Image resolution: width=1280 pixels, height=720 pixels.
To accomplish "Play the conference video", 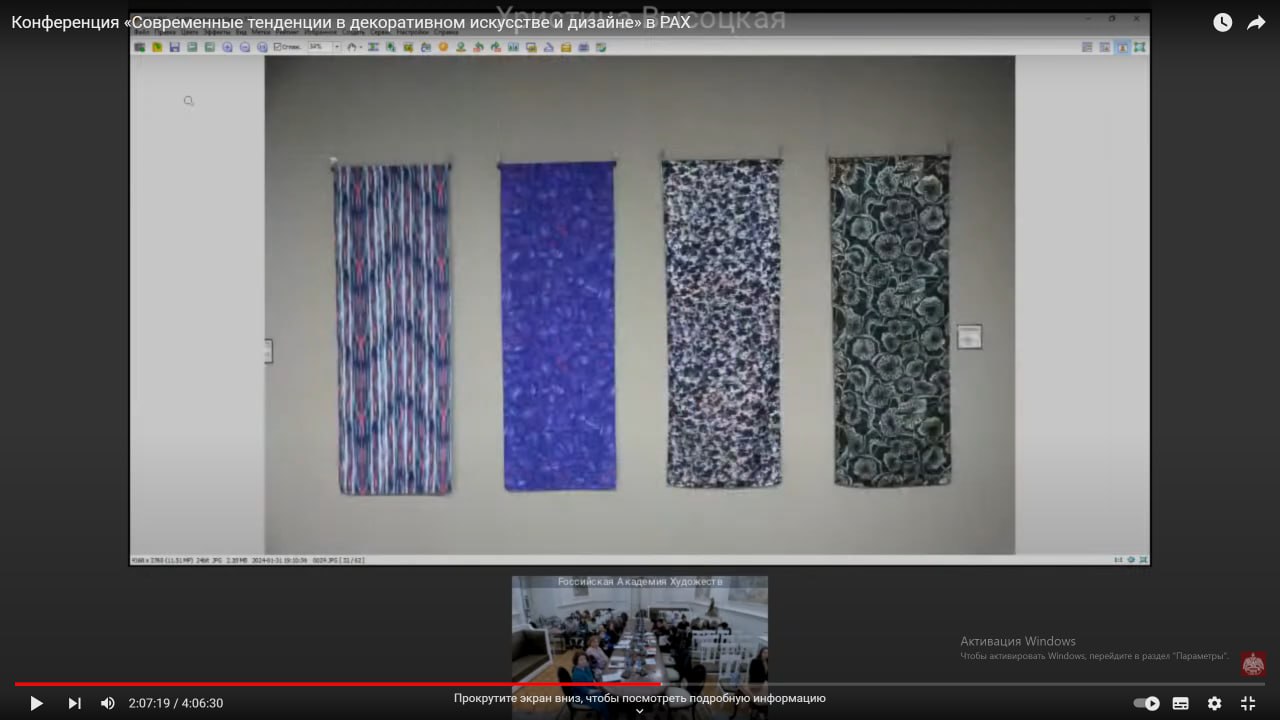I will pyautogui.click(x=36, y=703).
